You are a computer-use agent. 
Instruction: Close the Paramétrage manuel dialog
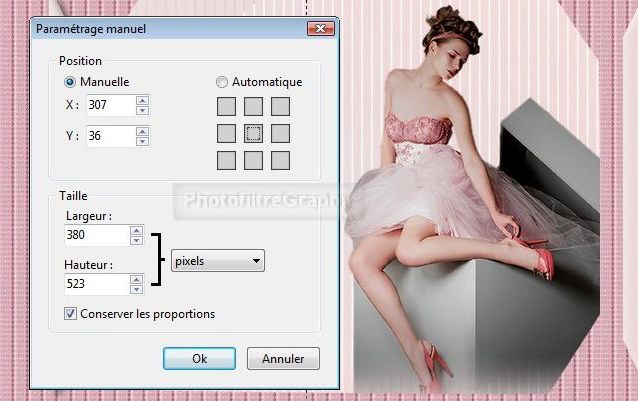point(321,28)
